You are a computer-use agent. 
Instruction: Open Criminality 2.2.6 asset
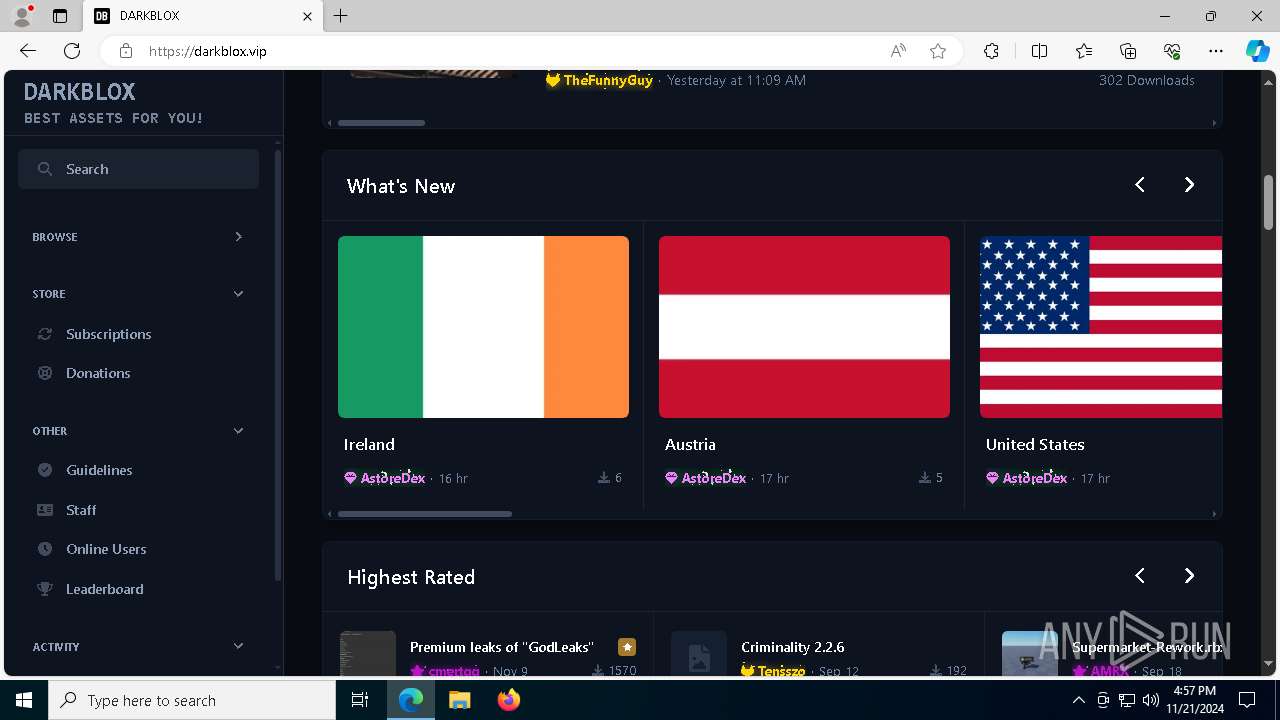point(793,647)
